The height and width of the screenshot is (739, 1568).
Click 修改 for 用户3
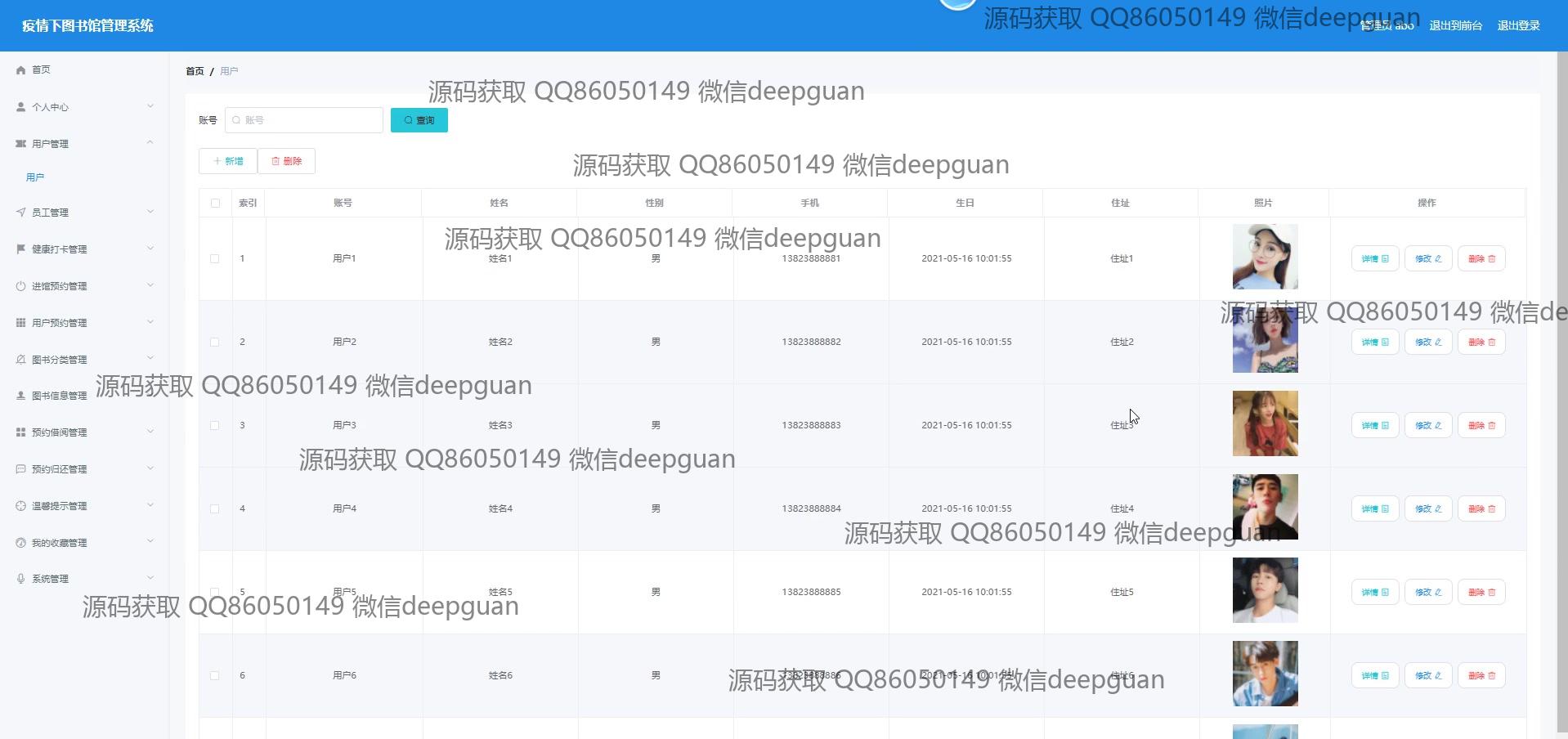(1428, 426)
